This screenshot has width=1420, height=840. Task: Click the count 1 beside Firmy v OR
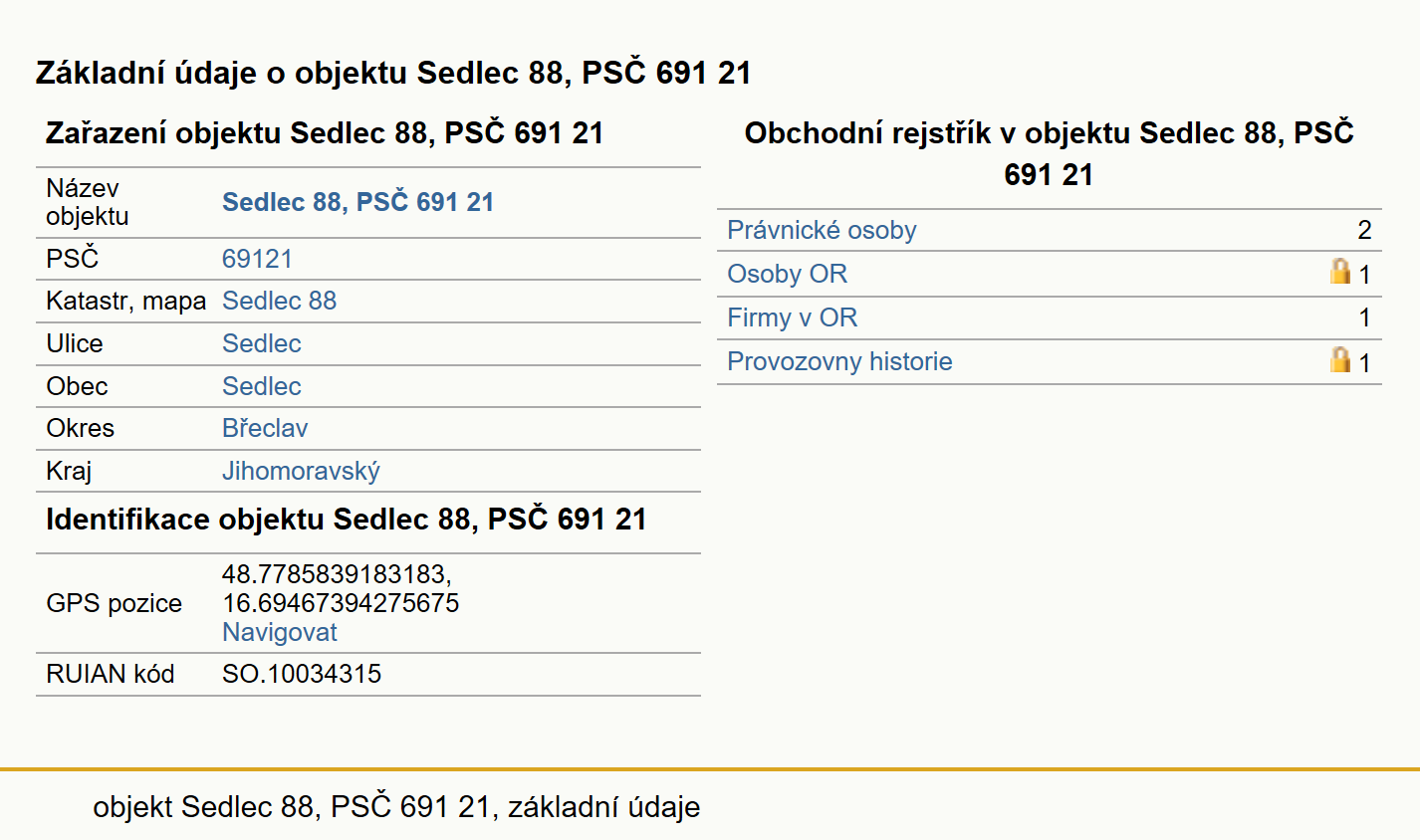[x=1365, y=317]
